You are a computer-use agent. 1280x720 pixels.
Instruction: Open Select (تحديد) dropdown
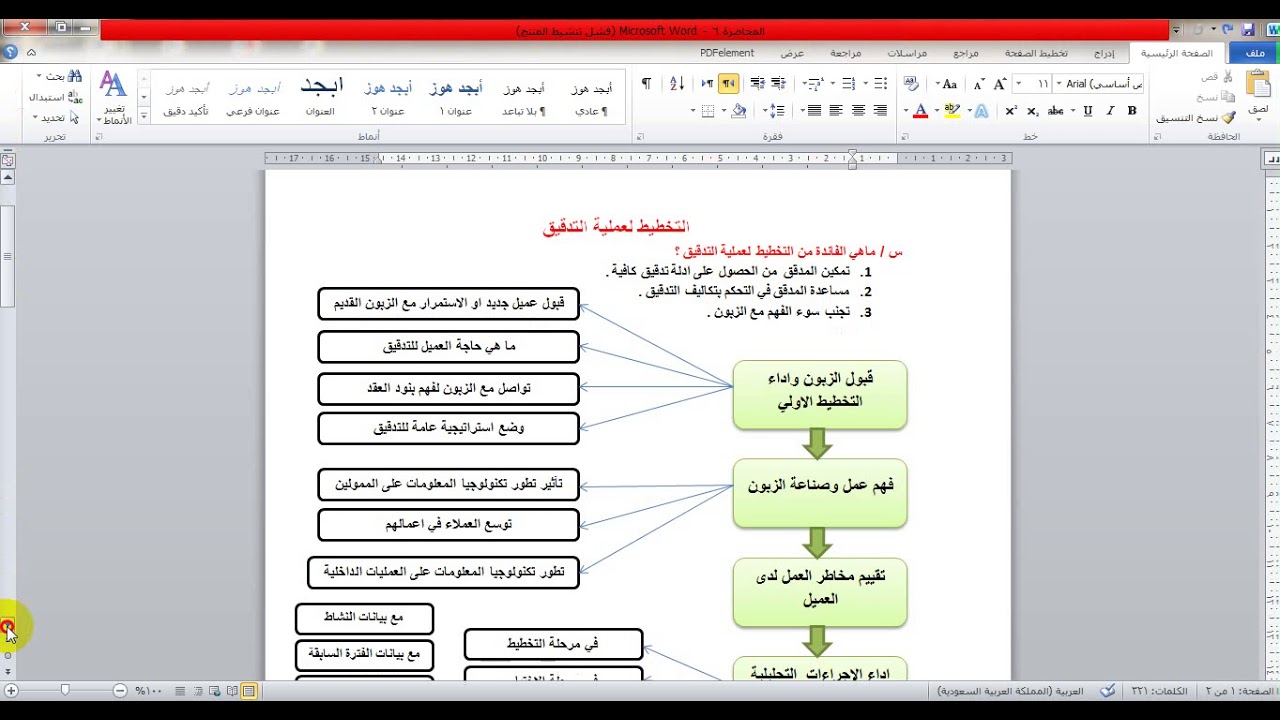(x=55, y=117)
